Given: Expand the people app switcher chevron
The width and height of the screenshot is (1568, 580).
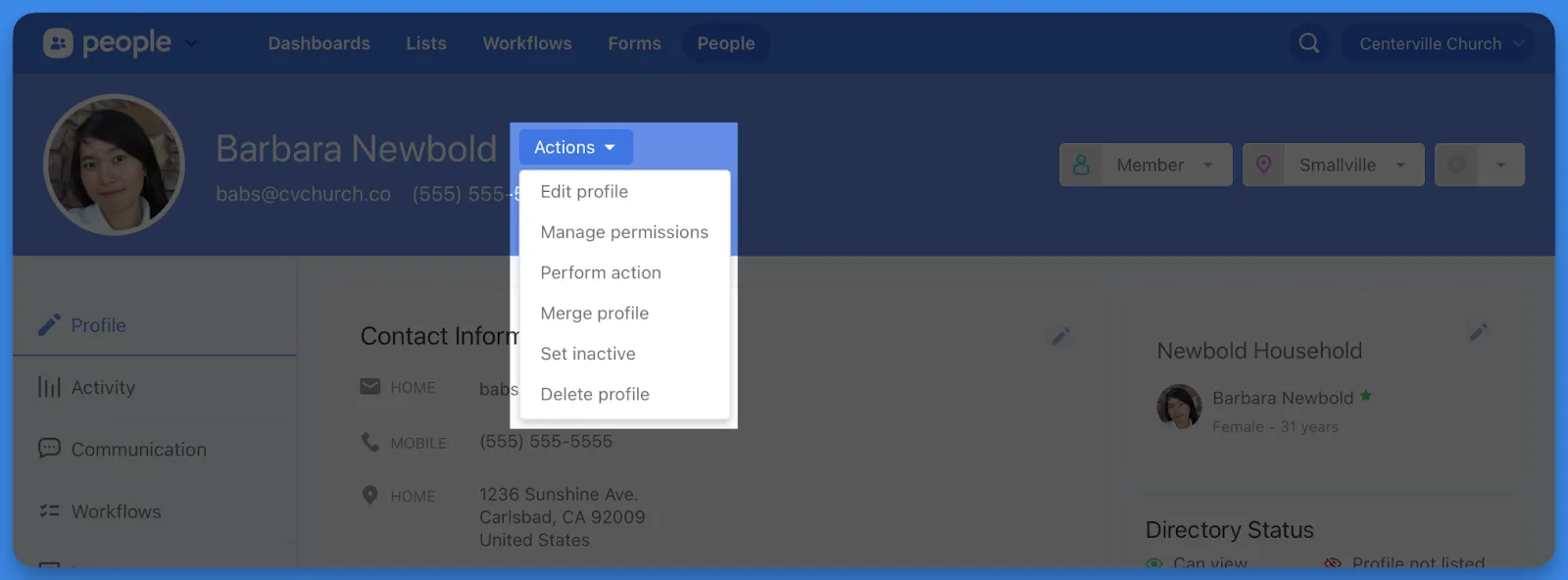Looking at the screenshot, I should tap(191, 43).
